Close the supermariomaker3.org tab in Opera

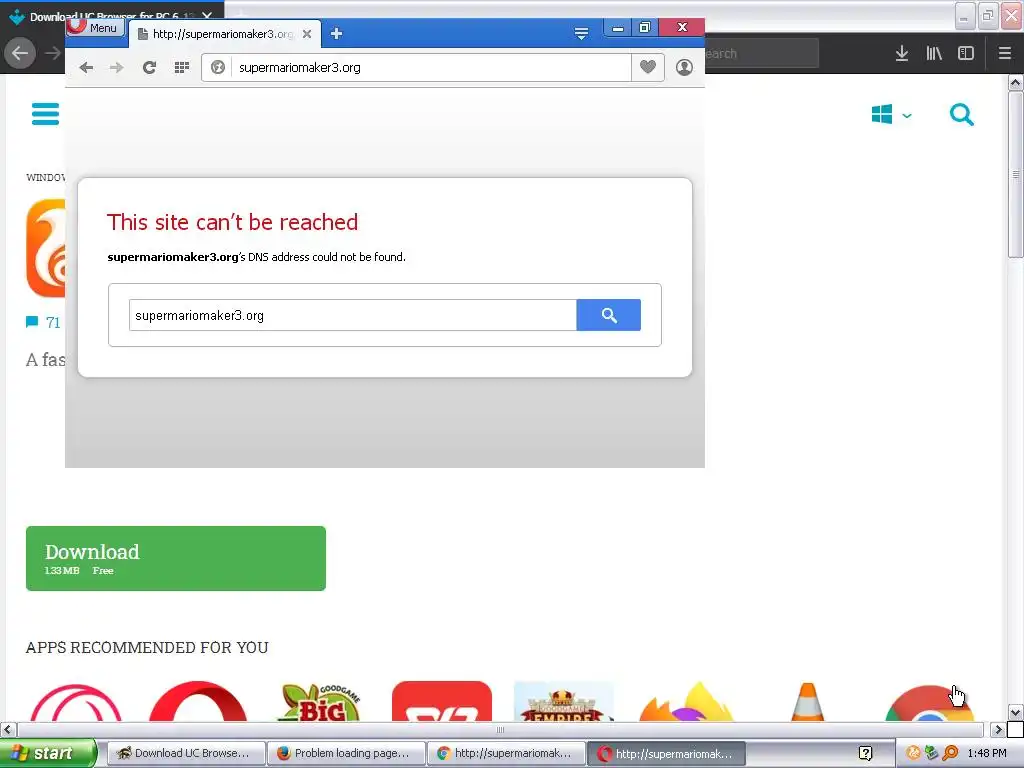coord(307,34)
